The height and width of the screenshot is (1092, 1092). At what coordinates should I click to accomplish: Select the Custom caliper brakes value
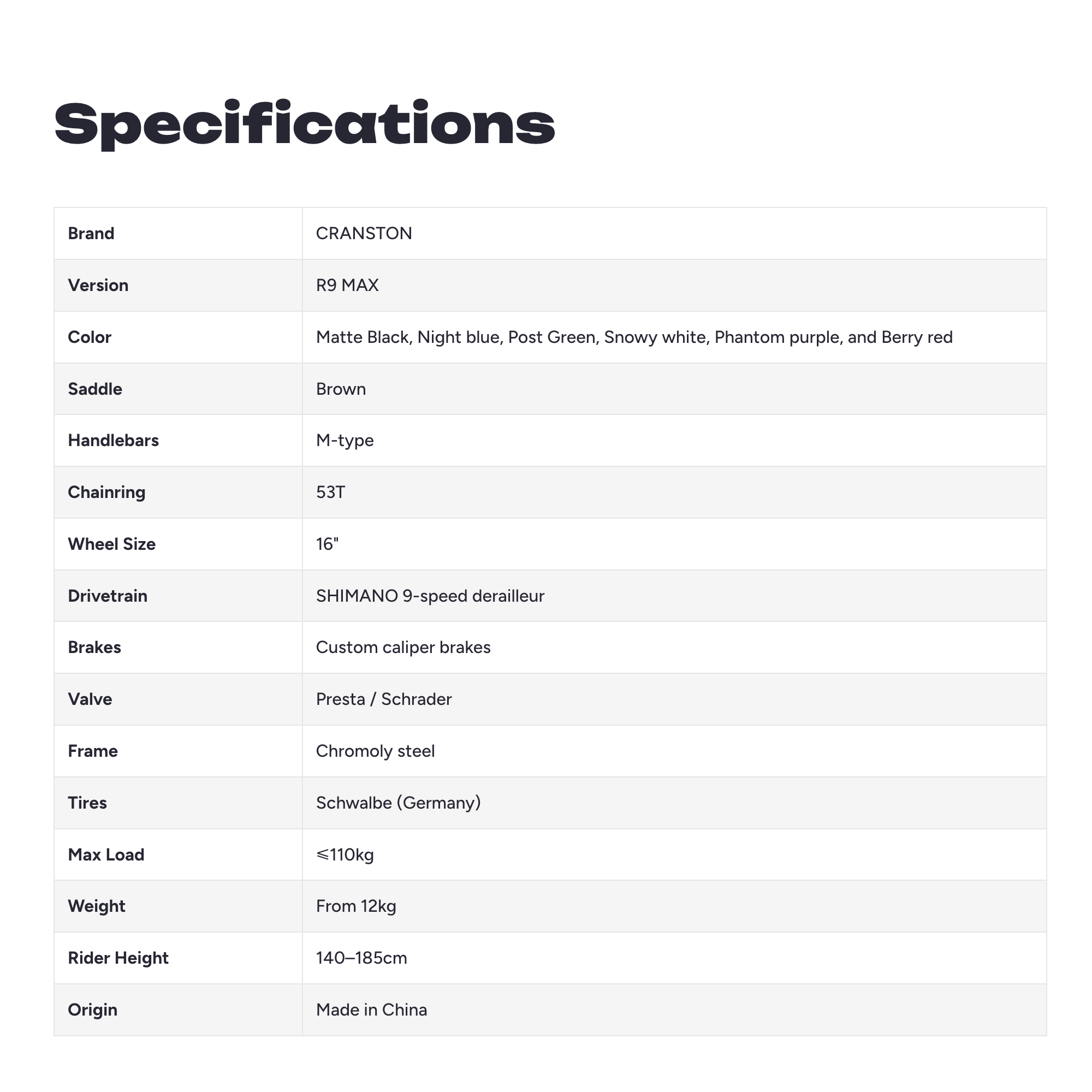click(x=403, y=648)
